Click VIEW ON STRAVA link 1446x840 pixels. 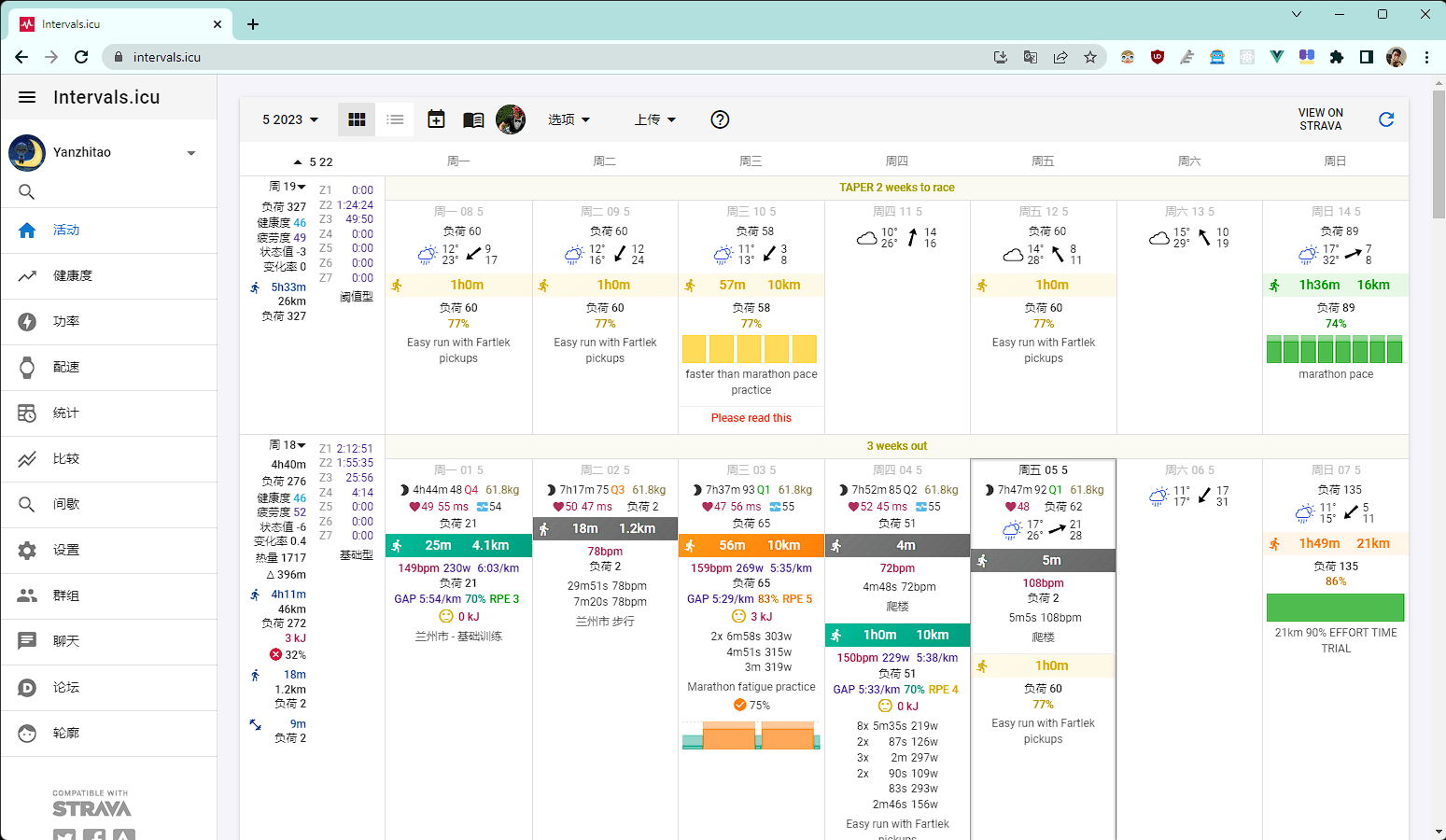(1320, 119)
